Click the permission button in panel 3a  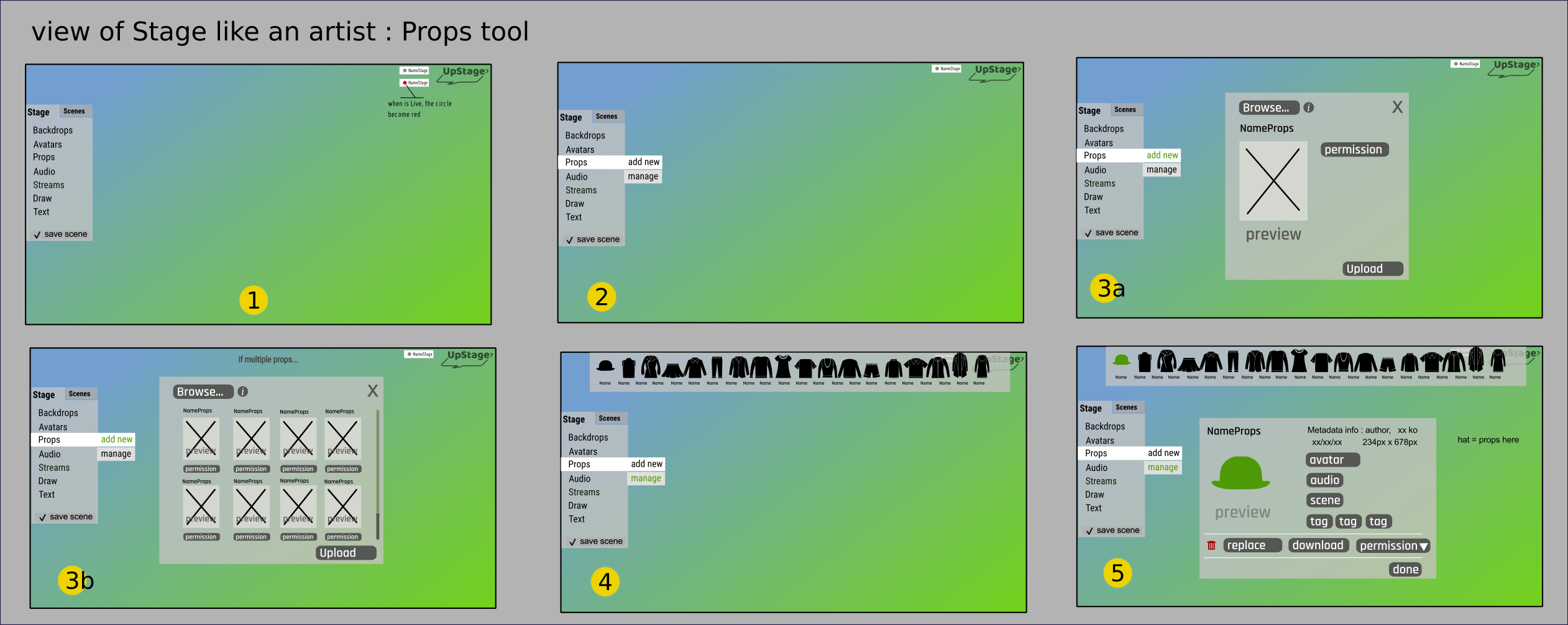click(x=1354, y=150)
